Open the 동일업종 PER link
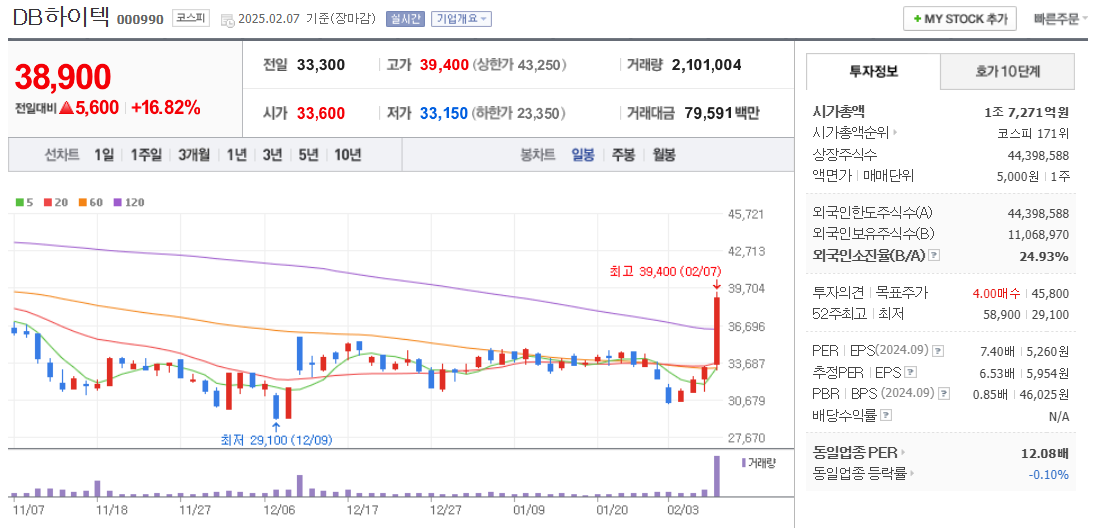 click(855, 453)
